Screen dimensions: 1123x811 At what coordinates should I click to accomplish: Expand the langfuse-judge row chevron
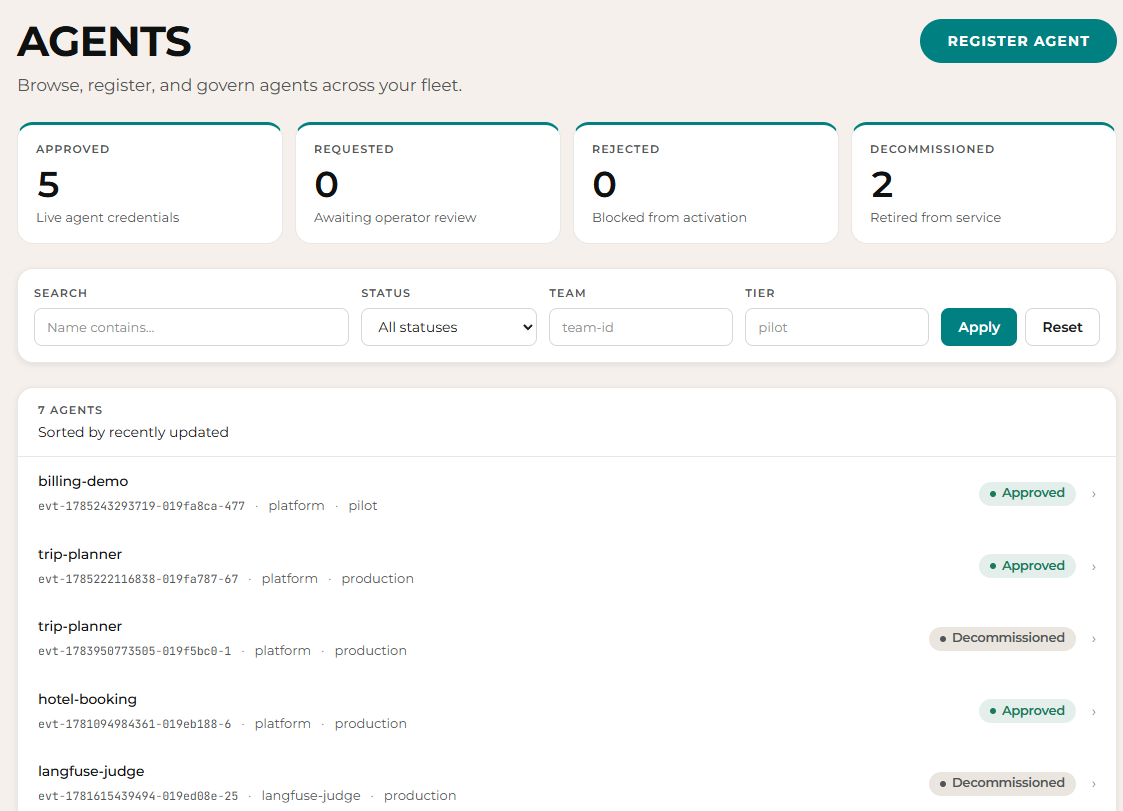coord(1094,784)
